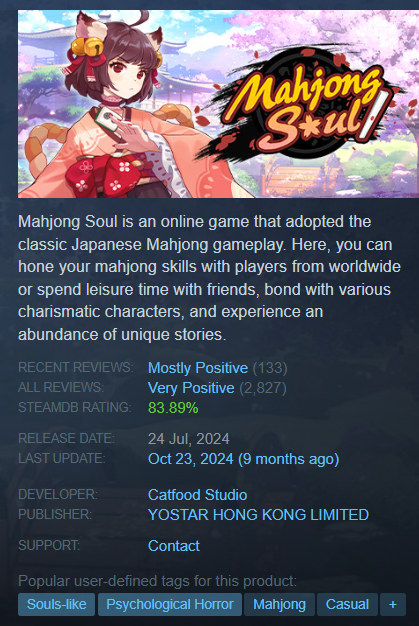Expand more tags with the plus button
This screenshot has width=419, height=626.
coord(393,604)
